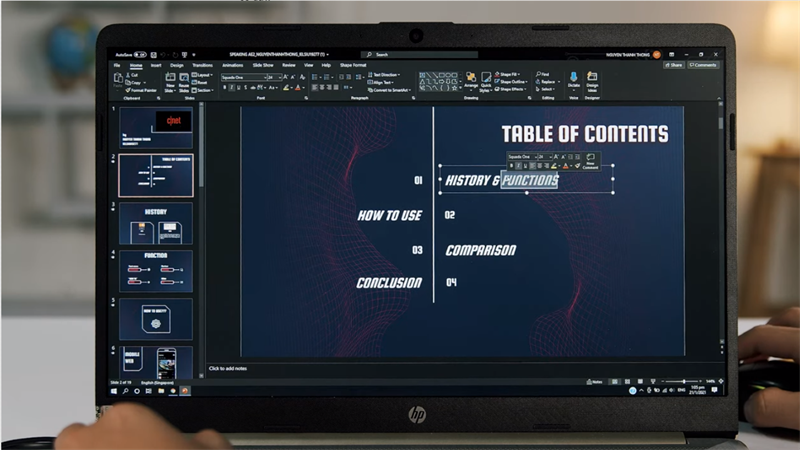This screenshot has width=800, height=450.
Task: Start Slide Show from status bar icon
Action: 653,382
